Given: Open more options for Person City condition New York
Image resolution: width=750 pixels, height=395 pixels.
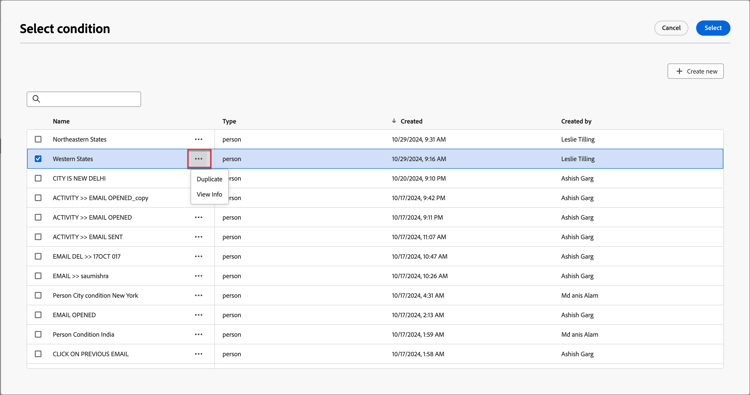Looking at the screenshot, I should tap(199, 296).
